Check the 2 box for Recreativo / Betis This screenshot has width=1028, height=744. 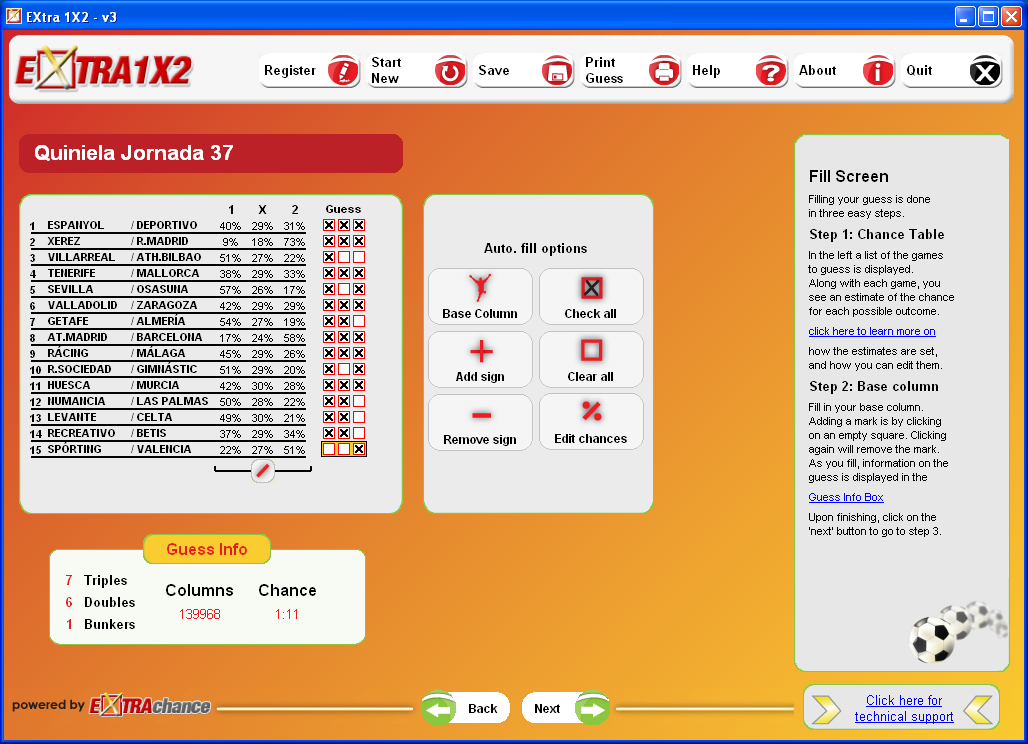[359, 433]
